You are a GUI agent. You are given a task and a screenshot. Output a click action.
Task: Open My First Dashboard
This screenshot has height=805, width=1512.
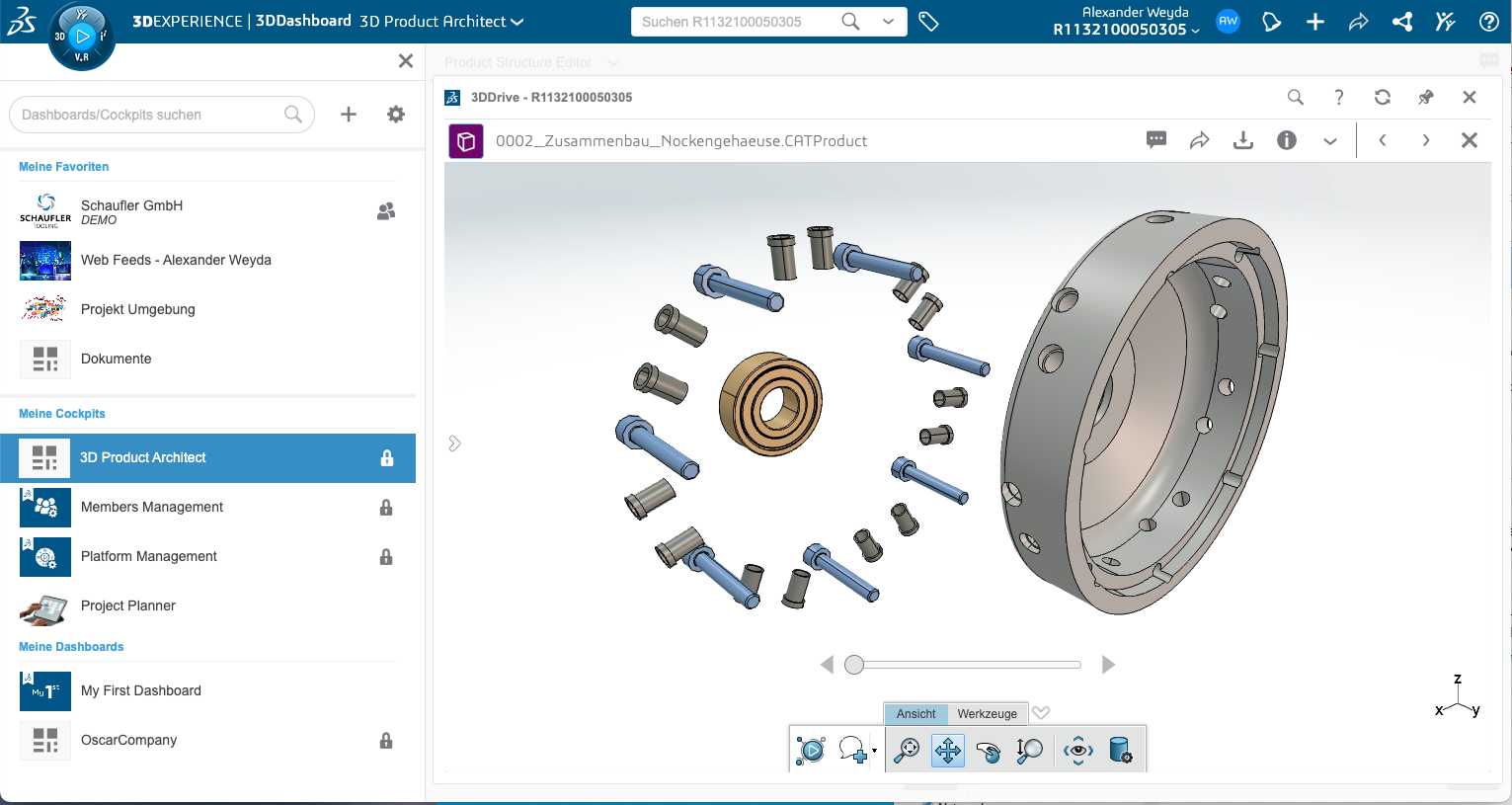pos(141,690)
